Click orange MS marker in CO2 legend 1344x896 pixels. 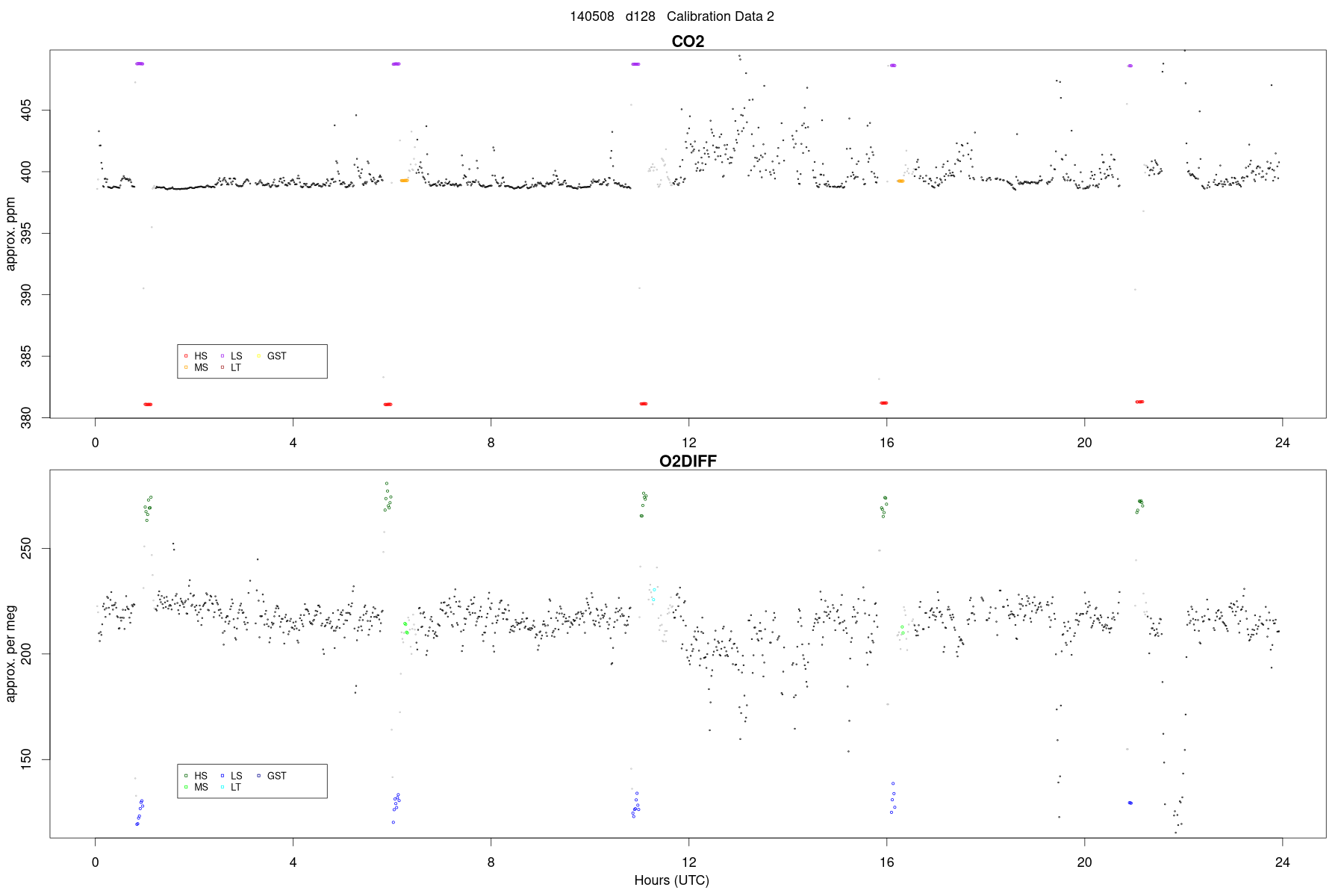186,367
